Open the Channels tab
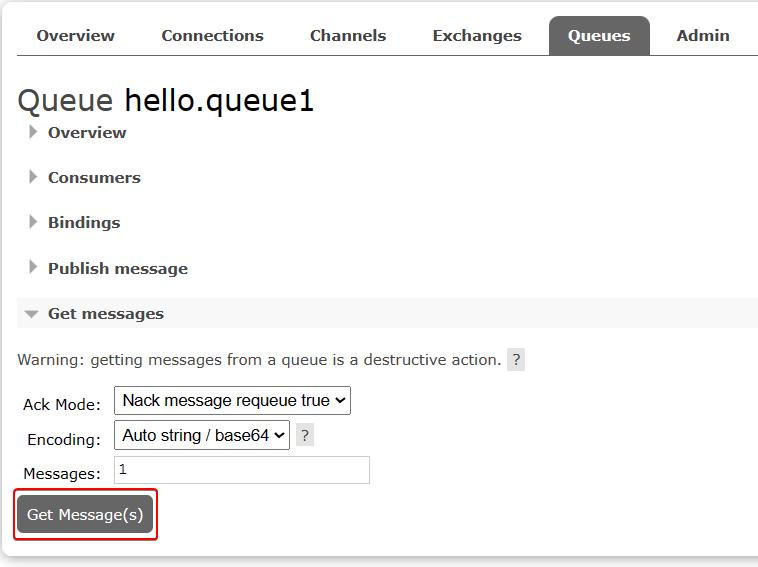This screenshot has width=758, height=567. coord(347,36)
